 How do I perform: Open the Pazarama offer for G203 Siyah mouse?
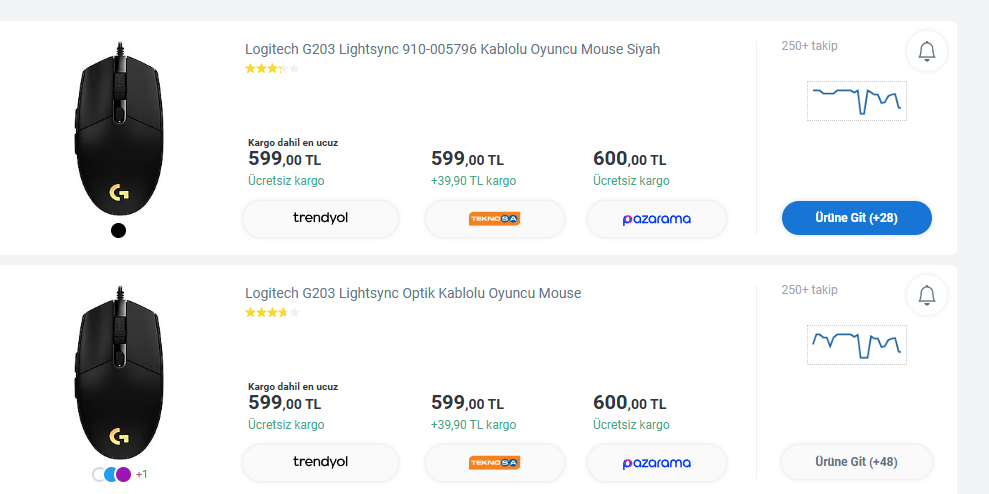[656, 218]
